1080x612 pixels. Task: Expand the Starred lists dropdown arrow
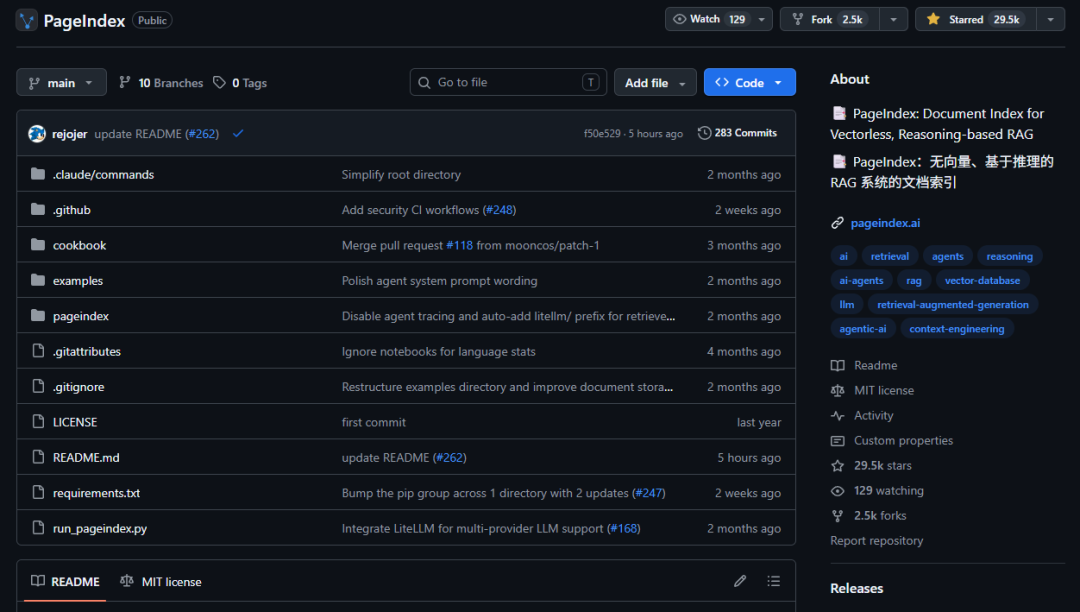pos(1050,19)
